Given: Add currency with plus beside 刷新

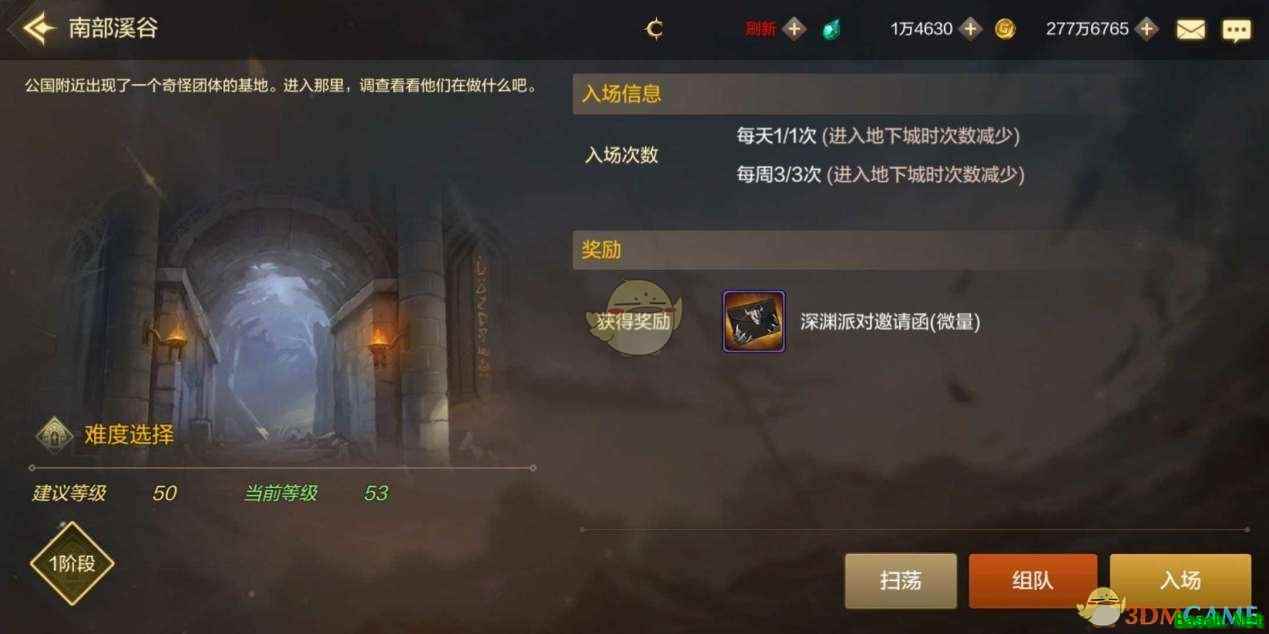Looking at the screenshot, I should (794, 29).
